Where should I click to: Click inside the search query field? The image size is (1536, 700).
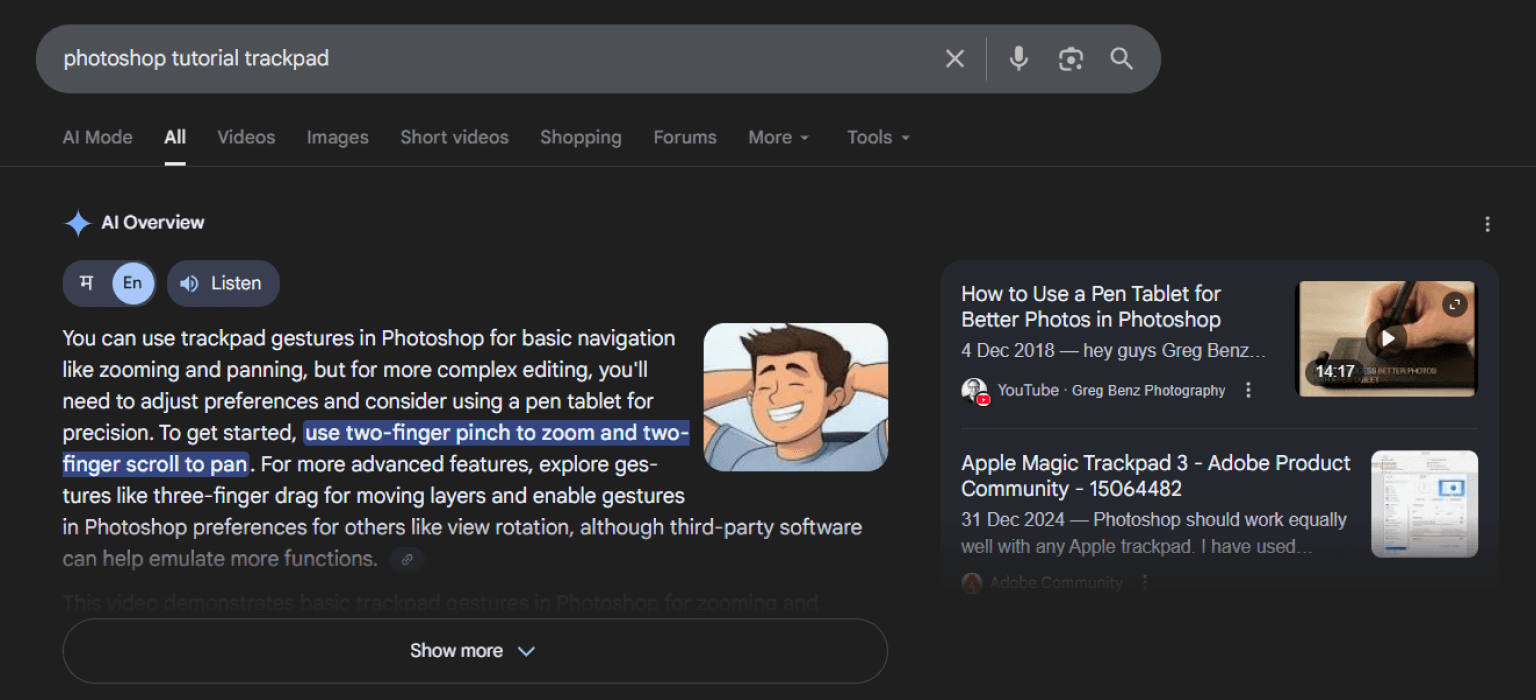pyautogui.click(x=480, y=59)
